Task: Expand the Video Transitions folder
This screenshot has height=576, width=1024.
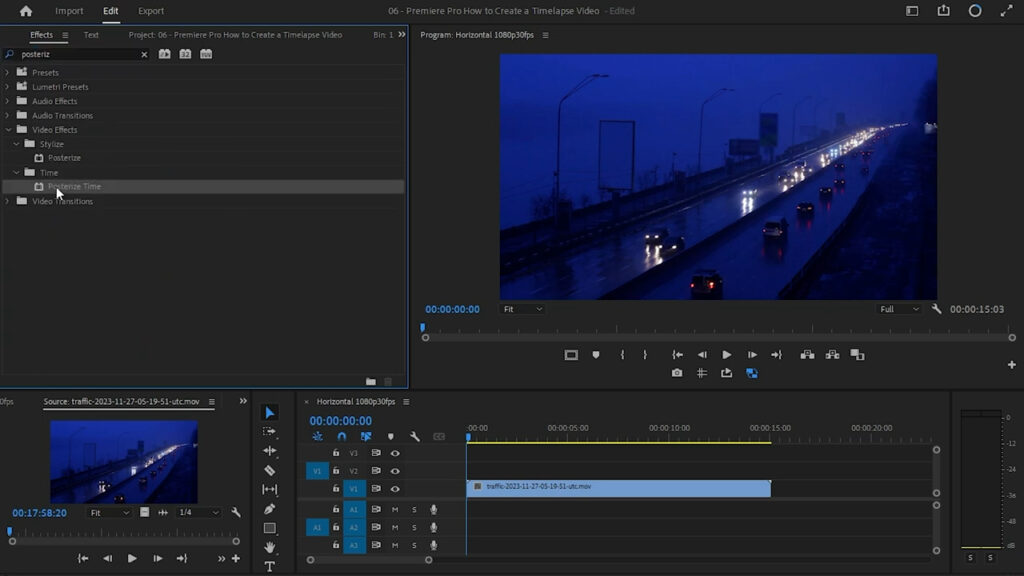Action: tap(7, 201)
